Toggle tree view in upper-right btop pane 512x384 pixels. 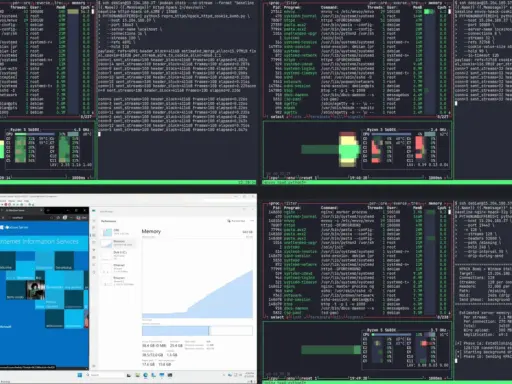[x=415, y=3]
